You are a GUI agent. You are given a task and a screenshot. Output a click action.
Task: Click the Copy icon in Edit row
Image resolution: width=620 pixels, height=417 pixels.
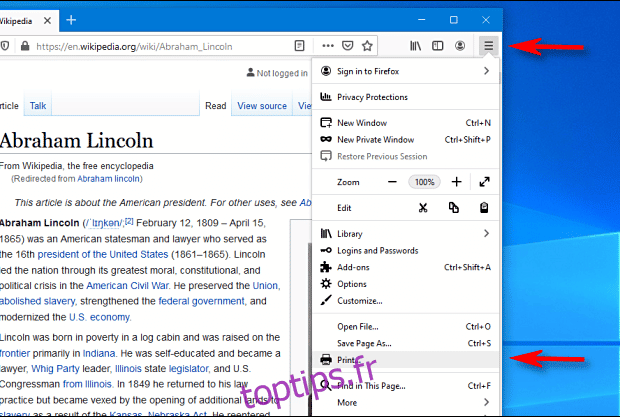(454, 208)
